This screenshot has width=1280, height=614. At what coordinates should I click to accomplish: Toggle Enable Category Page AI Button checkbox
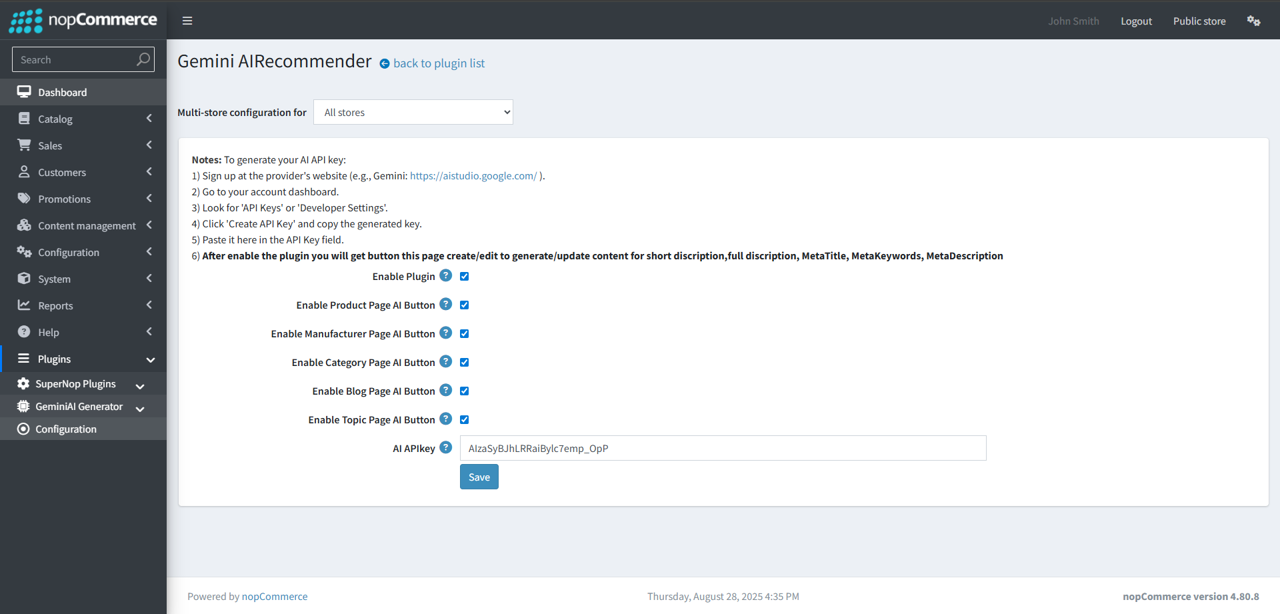[x=464, y=362]
